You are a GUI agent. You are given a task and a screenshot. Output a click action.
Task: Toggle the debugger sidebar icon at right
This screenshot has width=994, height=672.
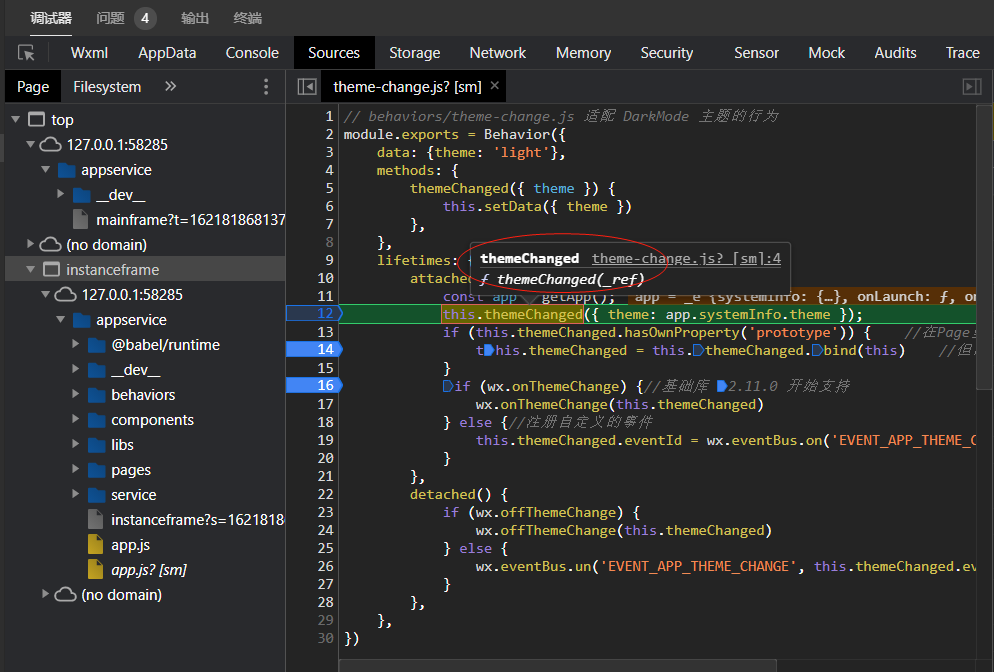(x=972, y=86)
